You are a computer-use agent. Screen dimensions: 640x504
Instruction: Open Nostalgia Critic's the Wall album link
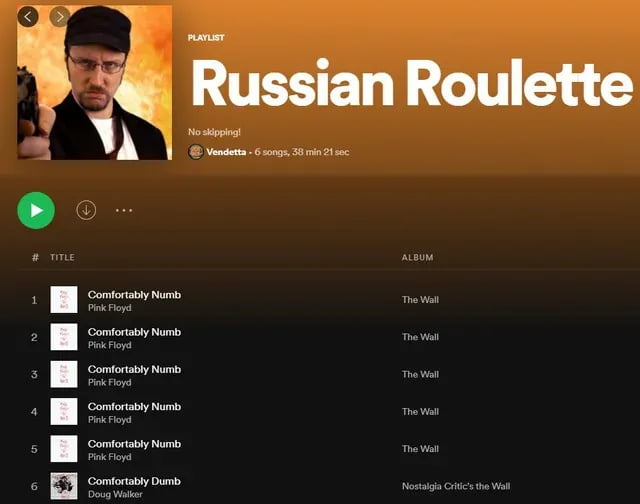tap(456, 486)
